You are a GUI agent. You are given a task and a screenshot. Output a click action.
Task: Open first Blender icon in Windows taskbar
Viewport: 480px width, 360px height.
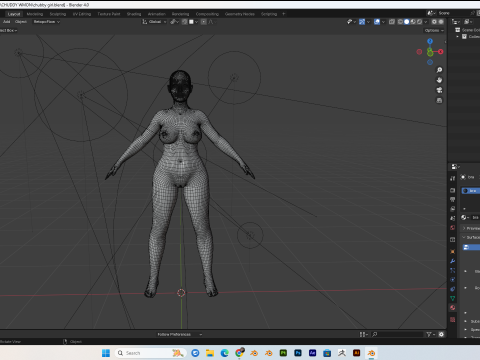(x=254, y=353)
